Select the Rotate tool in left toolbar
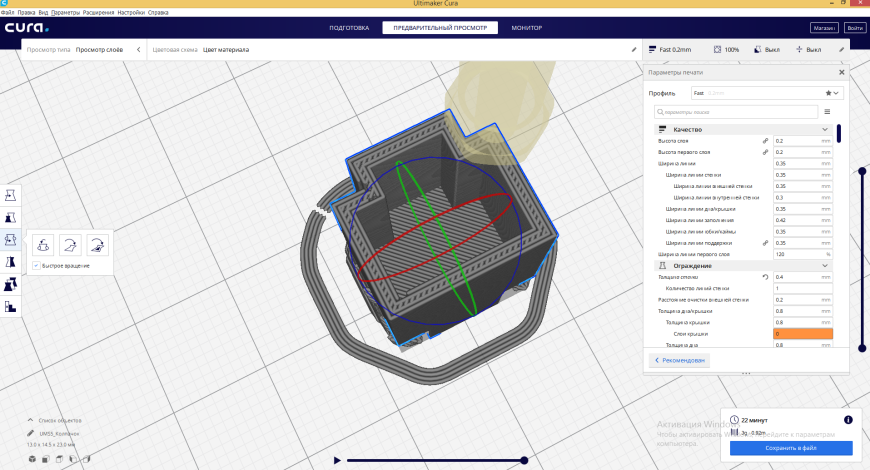 (10, 240)
